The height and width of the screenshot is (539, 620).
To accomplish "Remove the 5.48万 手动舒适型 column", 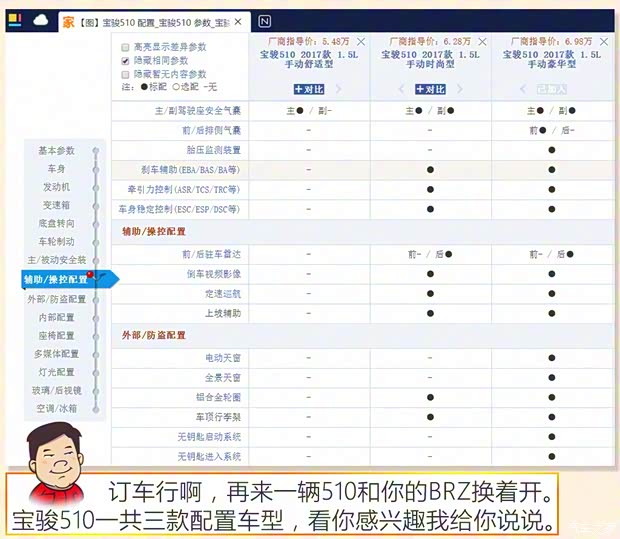I will (362, 42).
